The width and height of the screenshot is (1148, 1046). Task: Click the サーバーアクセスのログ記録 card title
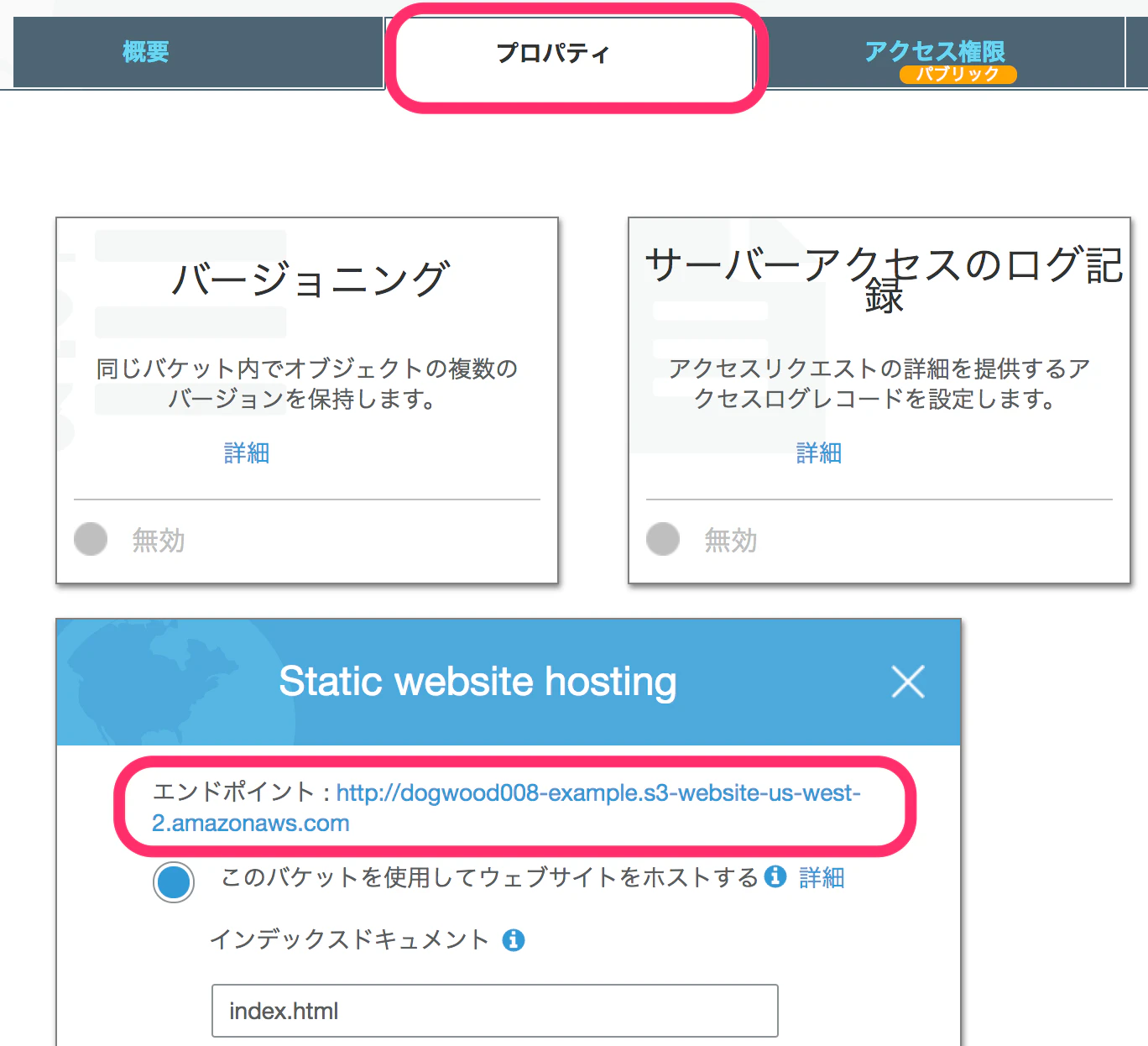[x=884, y=280]
